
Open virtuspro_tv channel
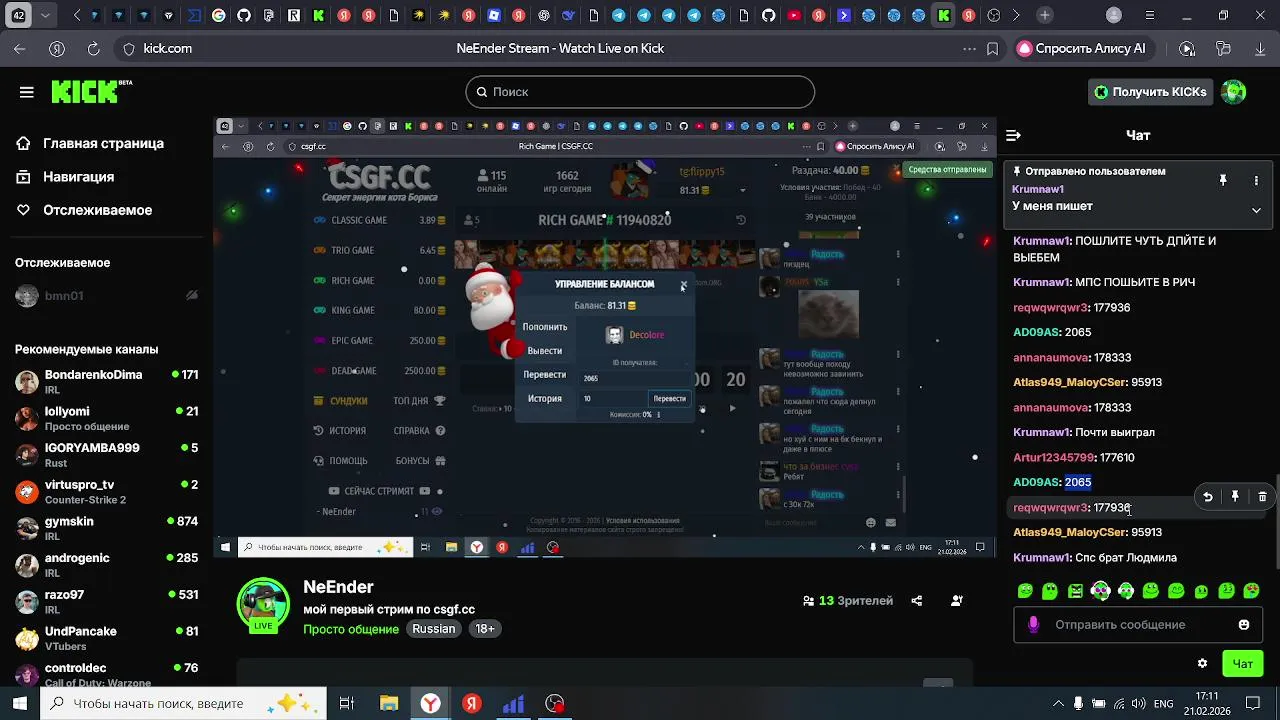coord(106,491)
